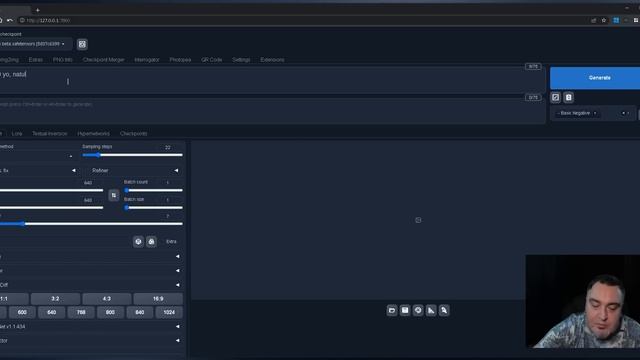Click the positive prompt token counter badge

coord(533,67)
